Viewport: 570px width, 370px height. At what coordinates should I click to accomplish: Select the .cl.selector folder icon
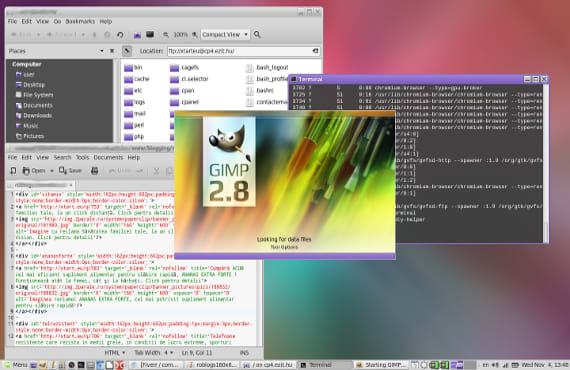[x=175, y=79]
